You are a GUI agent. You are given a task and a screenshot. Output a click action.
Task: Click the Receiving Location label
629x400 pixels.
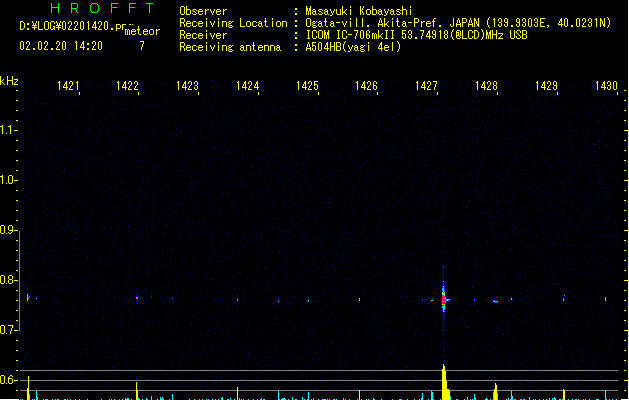[x=233, y=23]
